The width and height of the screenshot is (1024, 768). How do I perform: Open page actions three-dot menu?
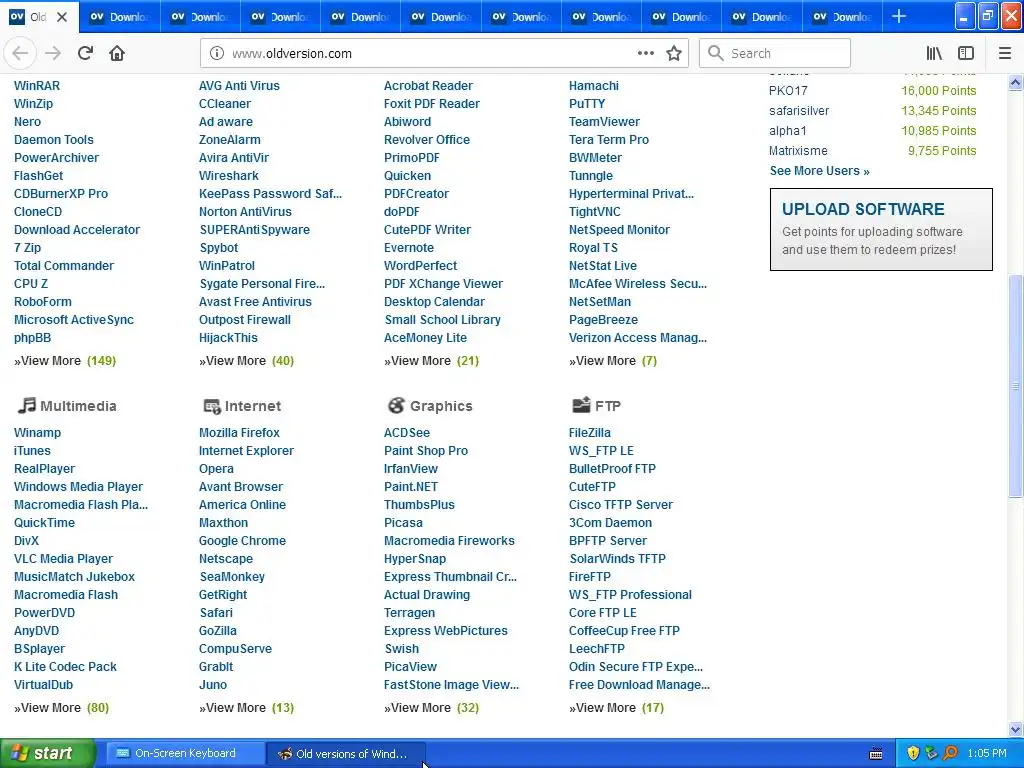(x=645, y=54)
